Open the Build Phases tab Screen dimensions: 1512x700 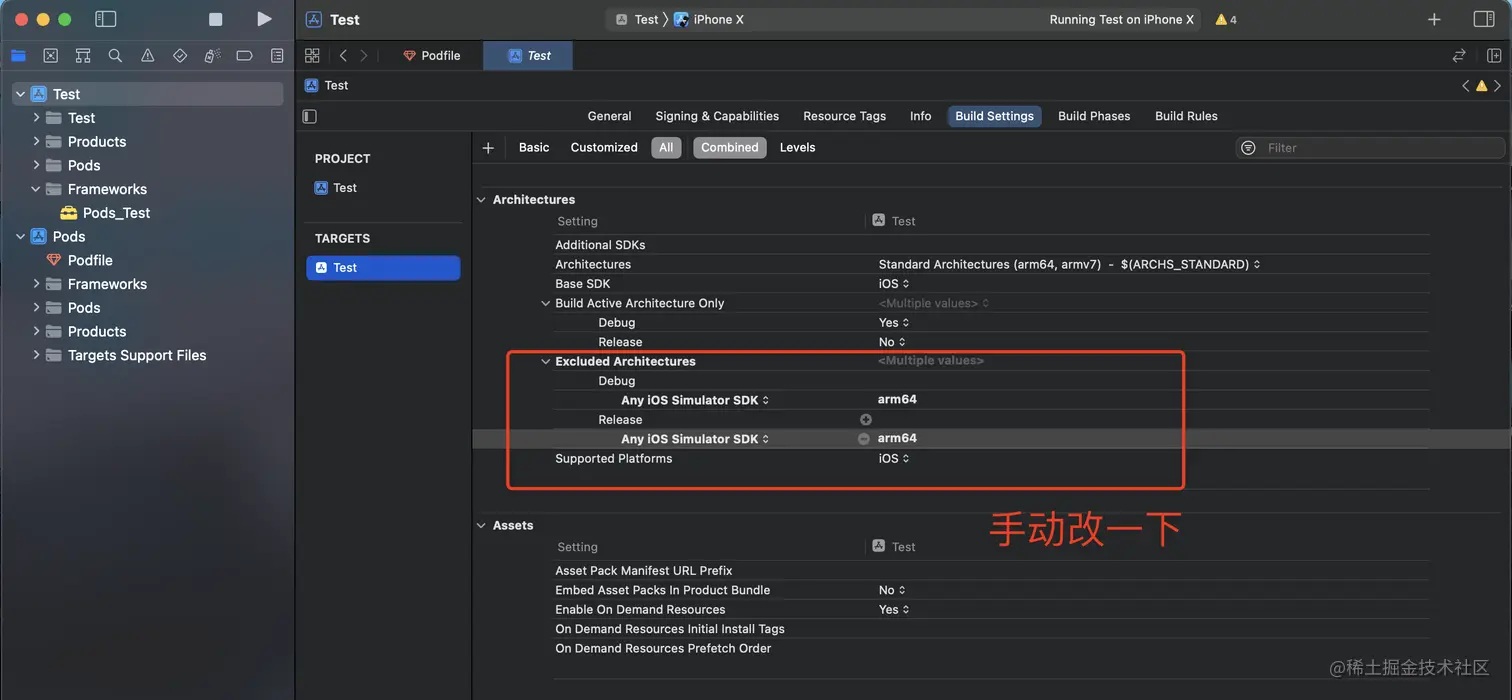[x=1094, y=116]
